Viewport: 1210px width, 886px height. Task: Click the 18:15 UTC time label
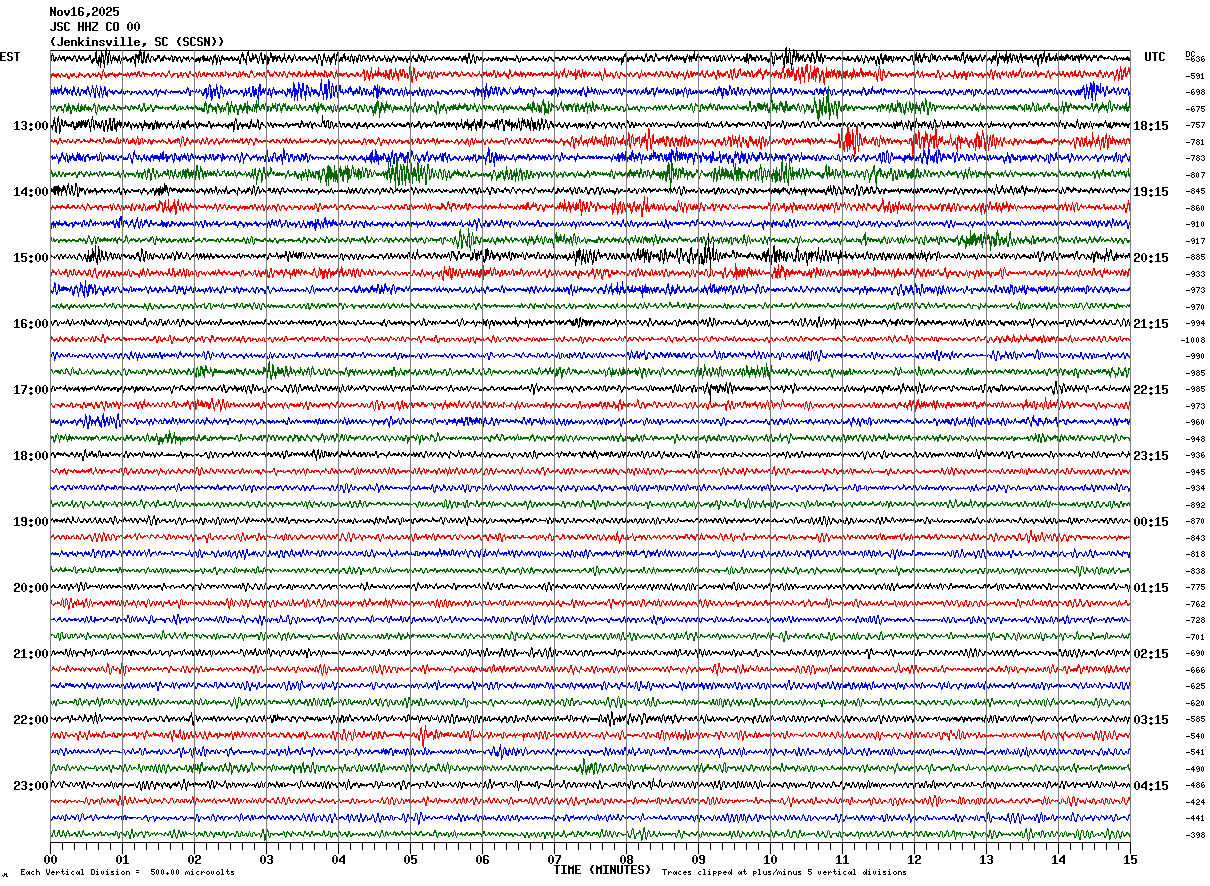[x=1151, y=126]
